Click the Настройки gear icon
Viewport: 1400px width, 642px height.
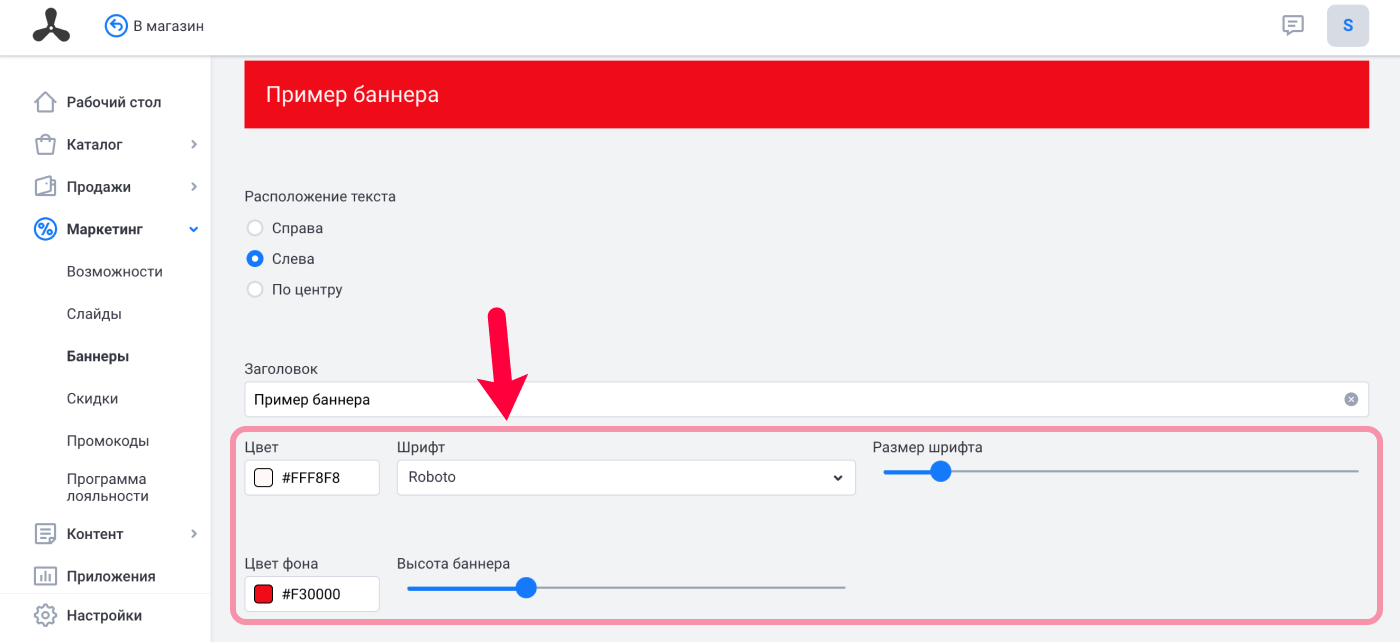coord(45,615)
